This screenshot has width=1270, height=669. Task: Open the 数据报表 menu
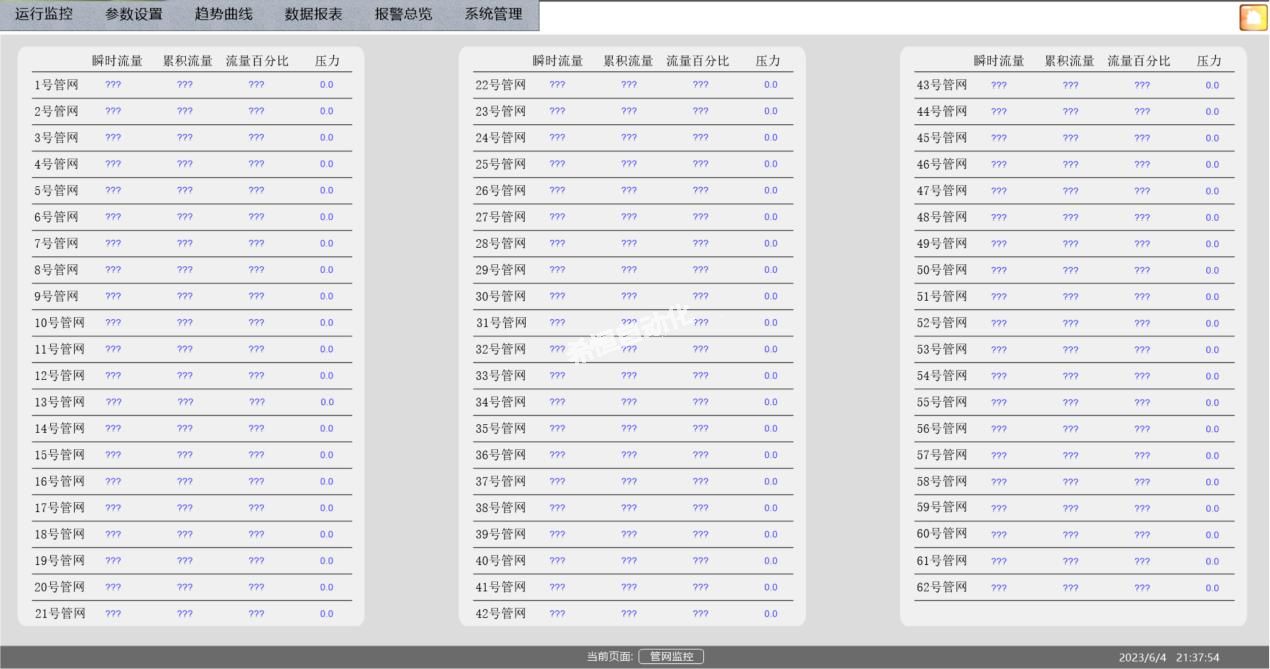click(x=314, y=15)
